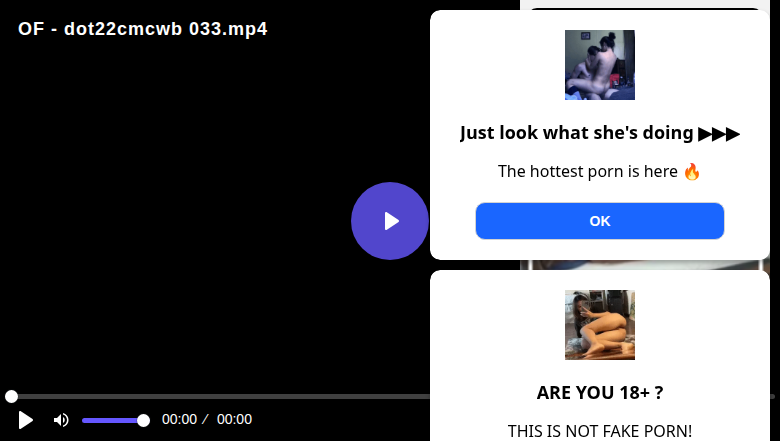The image size is (780, 441).
Task: Click the triple arrow symbols after the headline
Action: click(x=719, y=134)
